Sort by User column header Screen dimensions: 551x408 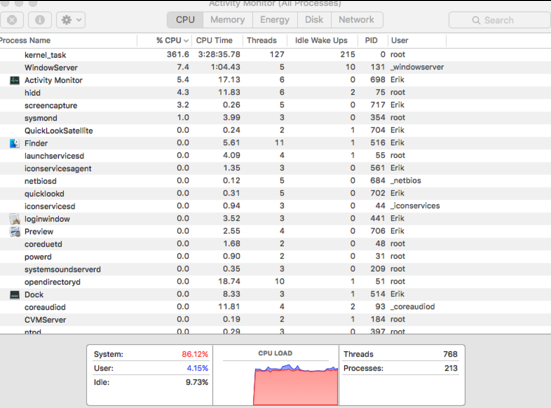(400, 40)
